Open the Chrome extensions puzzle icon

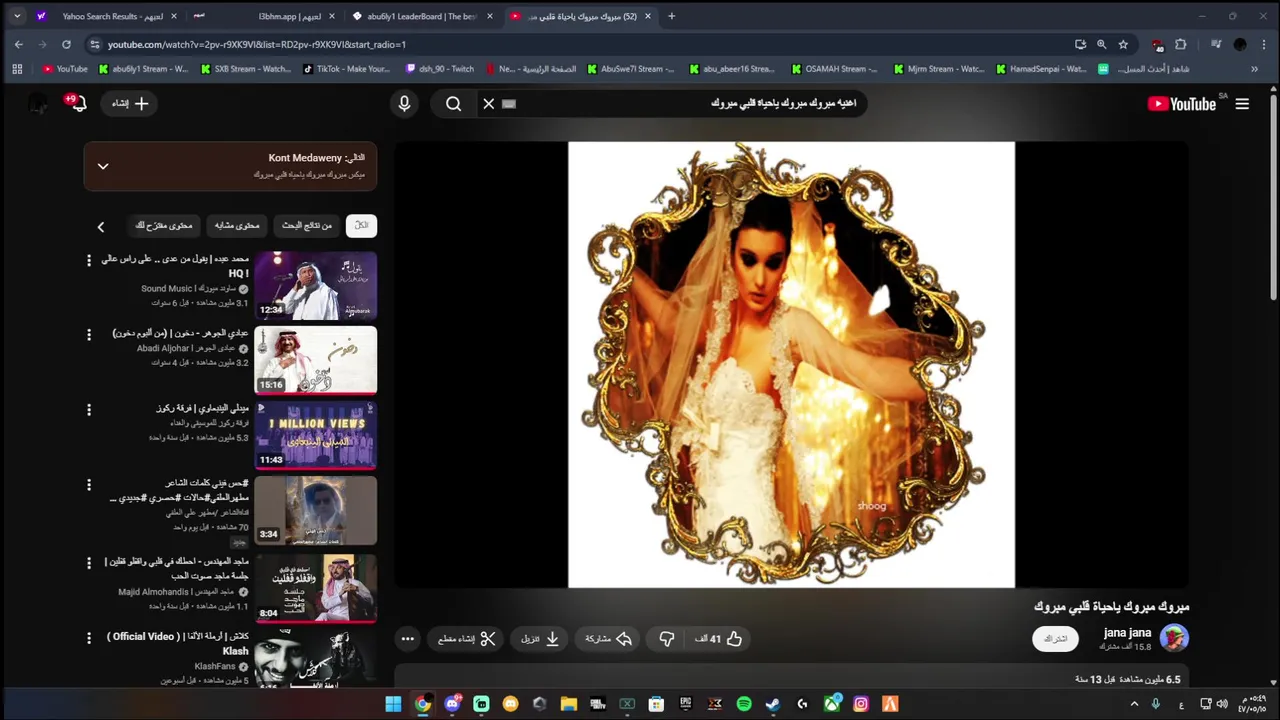(x=1181, y=44)
